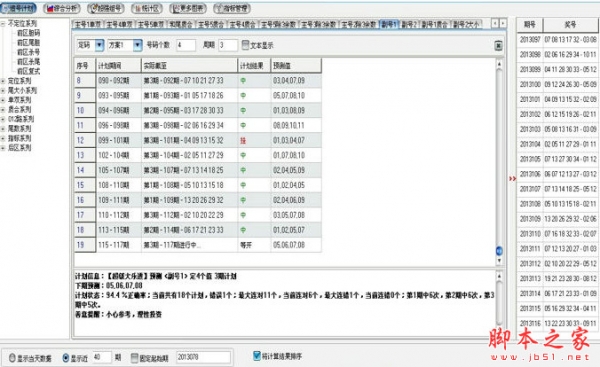Switch to the 副号2大小 tab

click(x=466, y=25)
